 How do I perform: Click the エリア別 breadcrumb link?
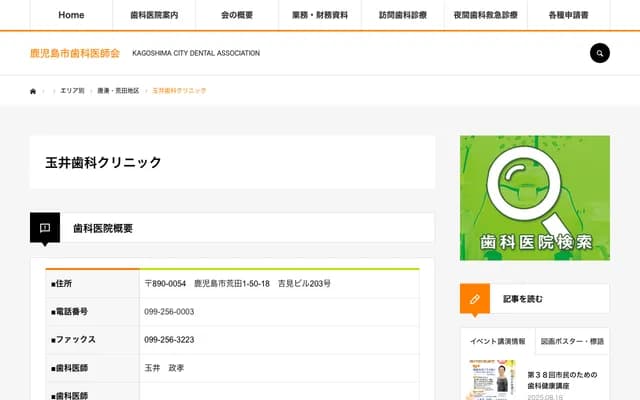(x=72, y=91)
